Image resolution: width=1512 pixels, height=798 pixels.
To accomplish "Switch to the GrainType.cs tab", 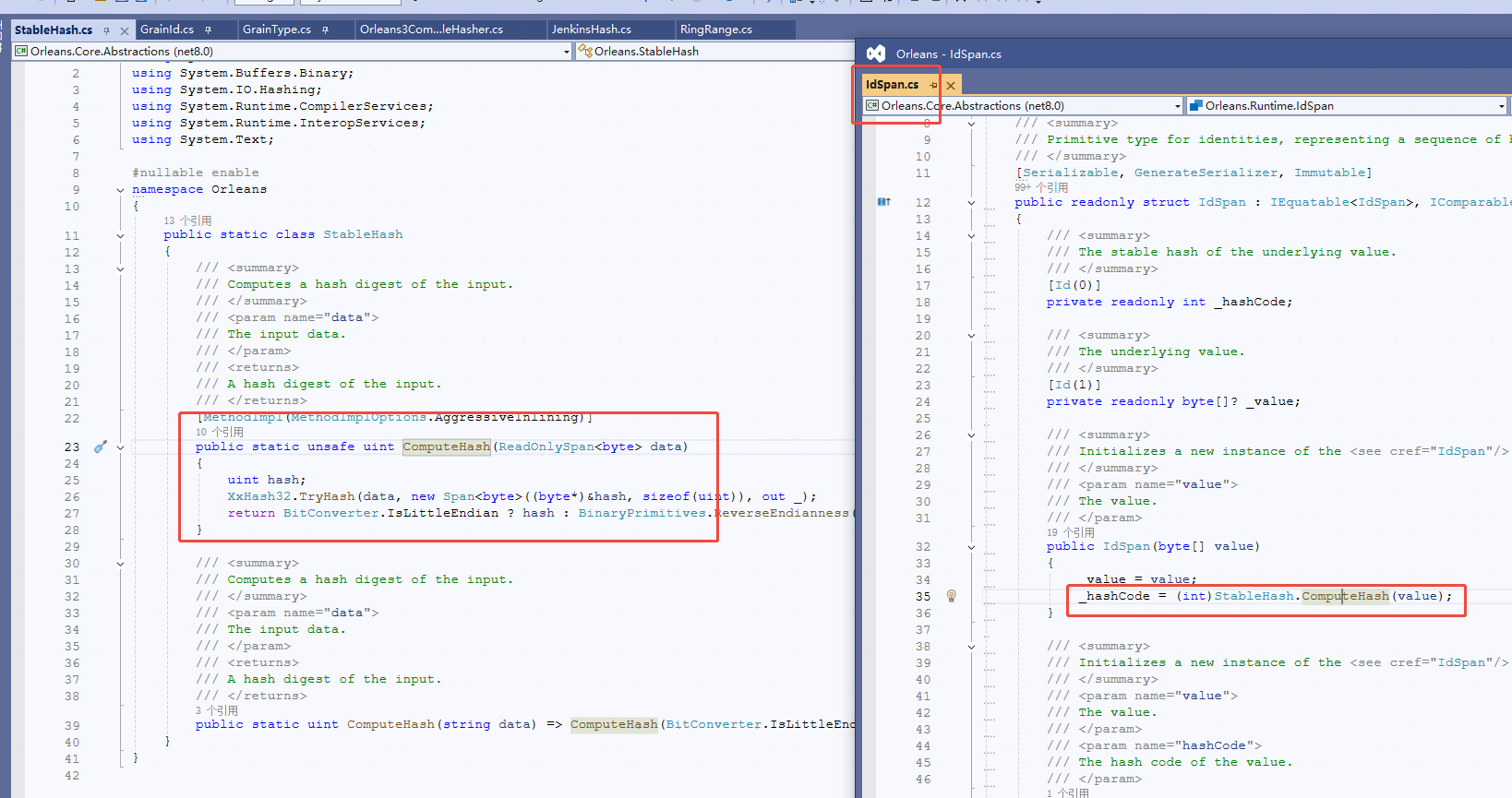I will pos(277,30).
